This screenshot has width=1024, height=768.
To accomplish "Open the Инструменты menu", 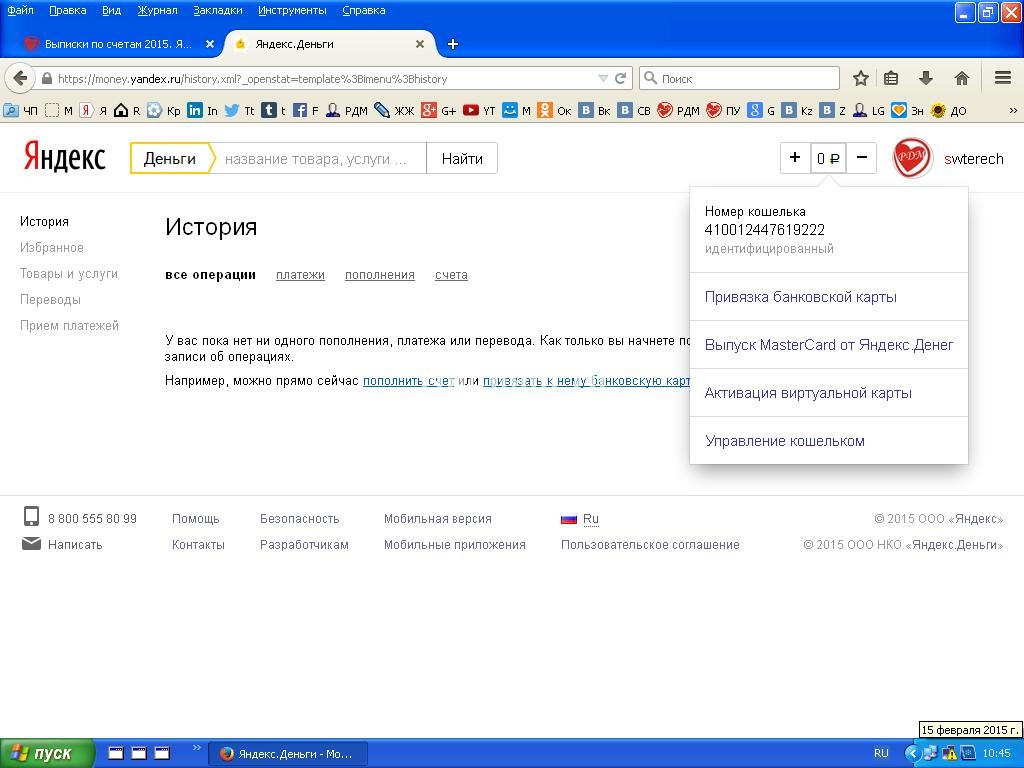I will [292, 10].
